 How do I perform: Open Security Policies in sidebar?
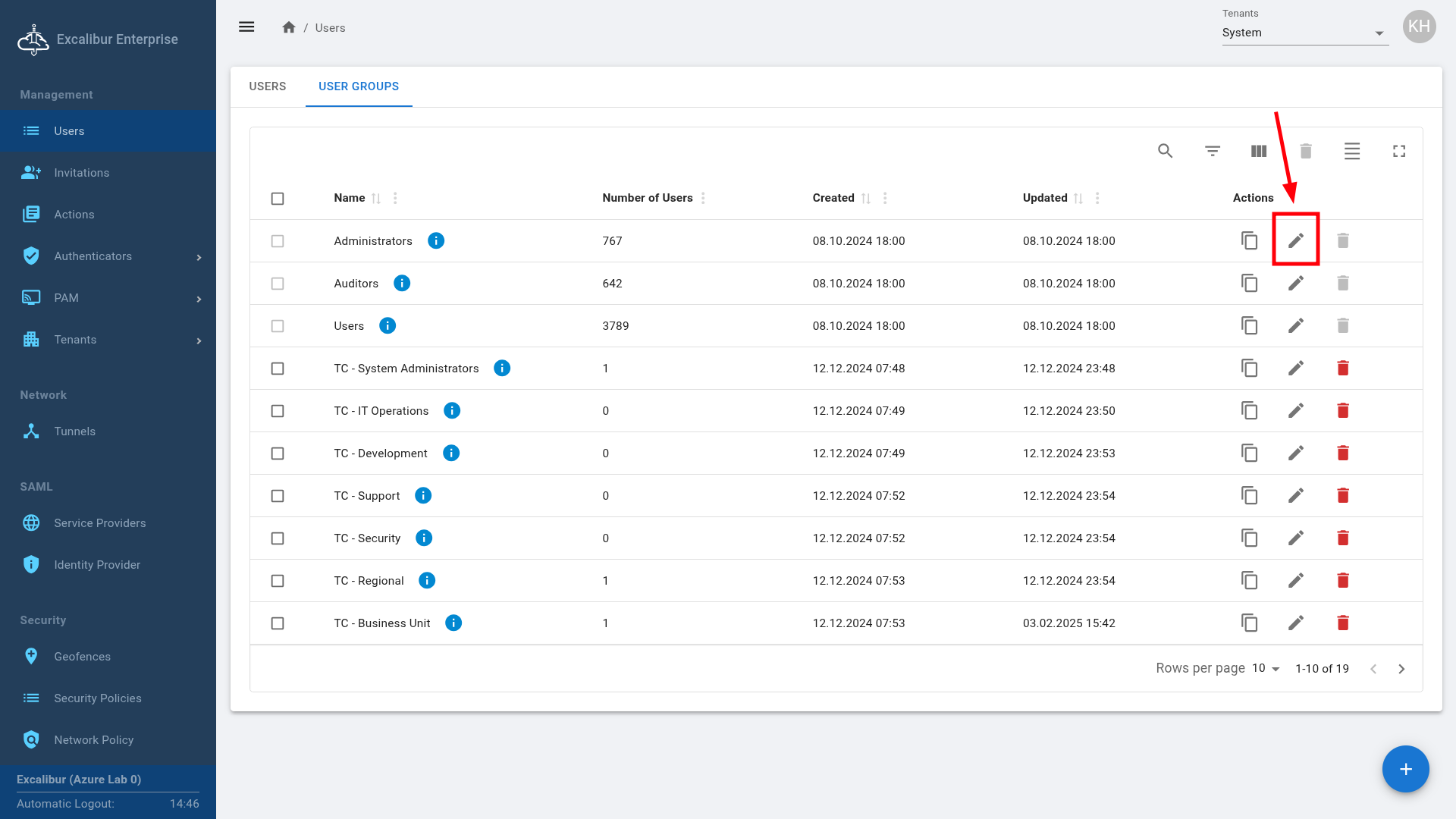click(x=97, y=698)
